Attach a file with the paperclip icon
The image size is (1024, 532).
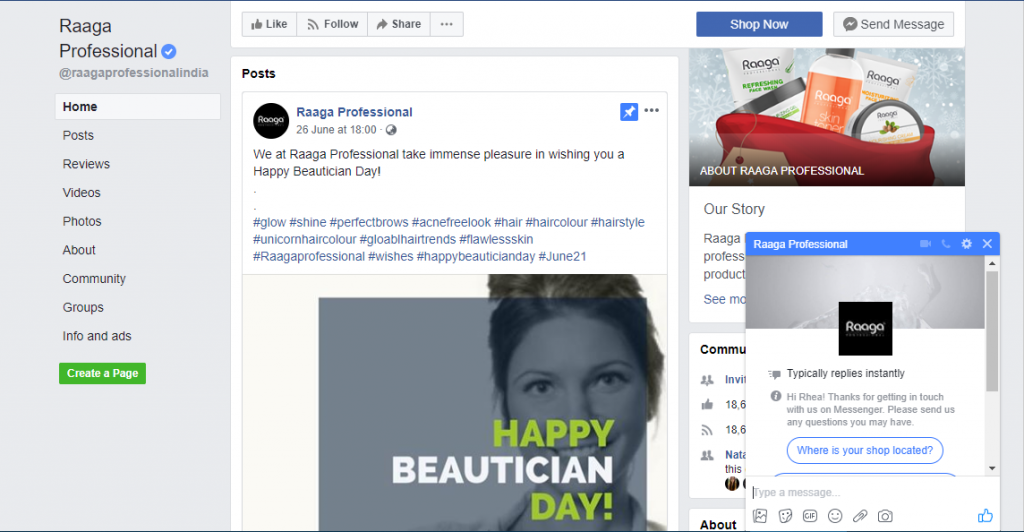(860, 516)
